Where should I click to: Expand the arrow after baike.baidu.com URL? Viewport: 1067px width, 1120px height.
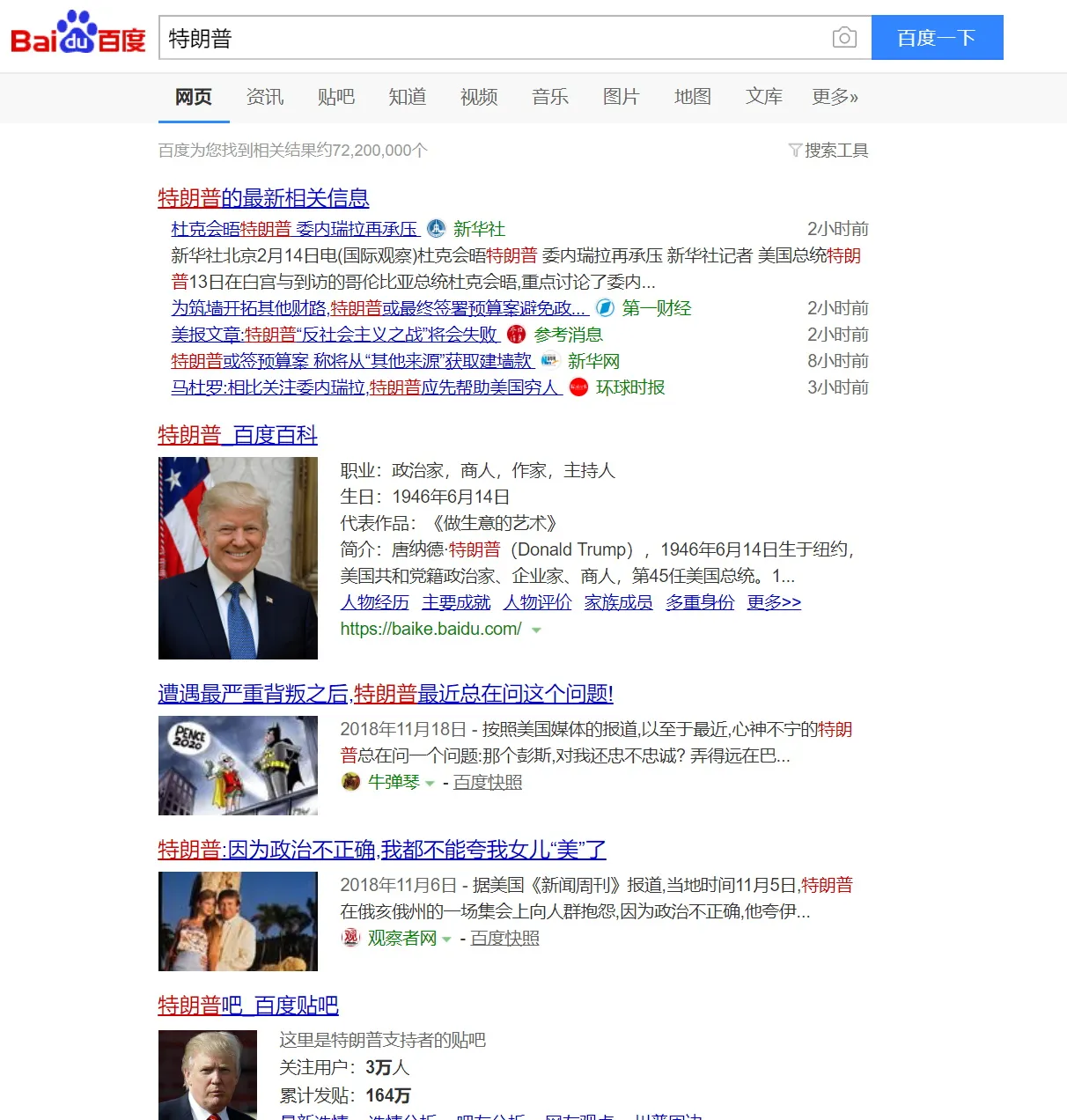point(536,630)
